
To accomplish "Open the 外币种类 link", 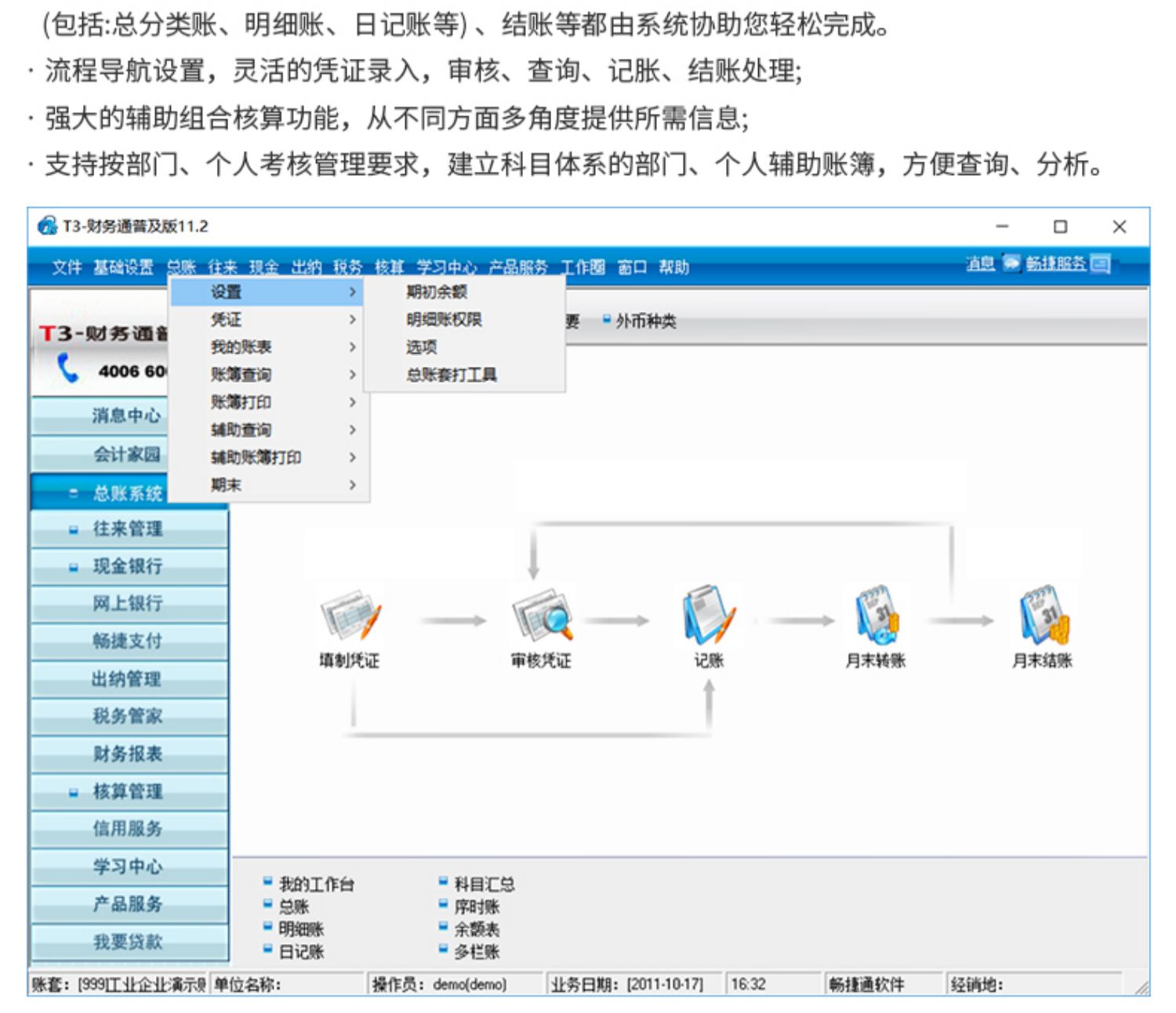I will click(645, 321).
